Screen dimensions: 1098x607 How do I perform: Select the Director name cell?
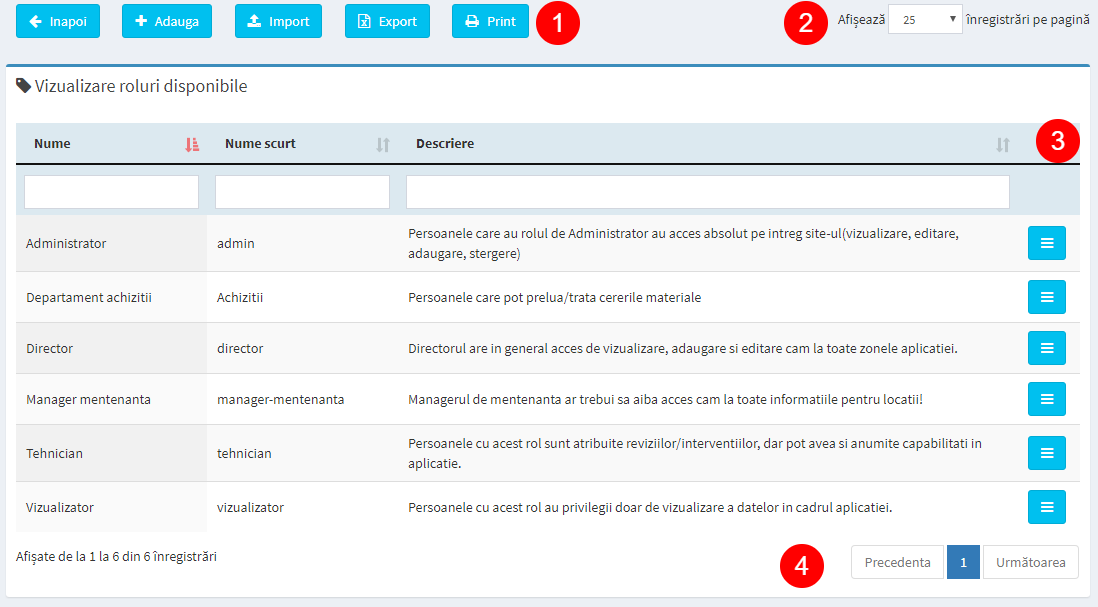[111, 348]
